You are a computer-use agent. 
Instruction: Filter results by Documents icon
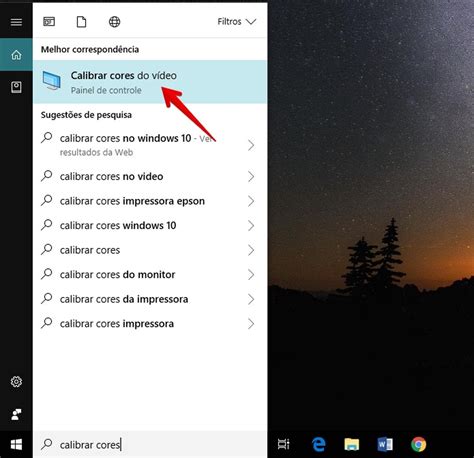tap(81, 22)
